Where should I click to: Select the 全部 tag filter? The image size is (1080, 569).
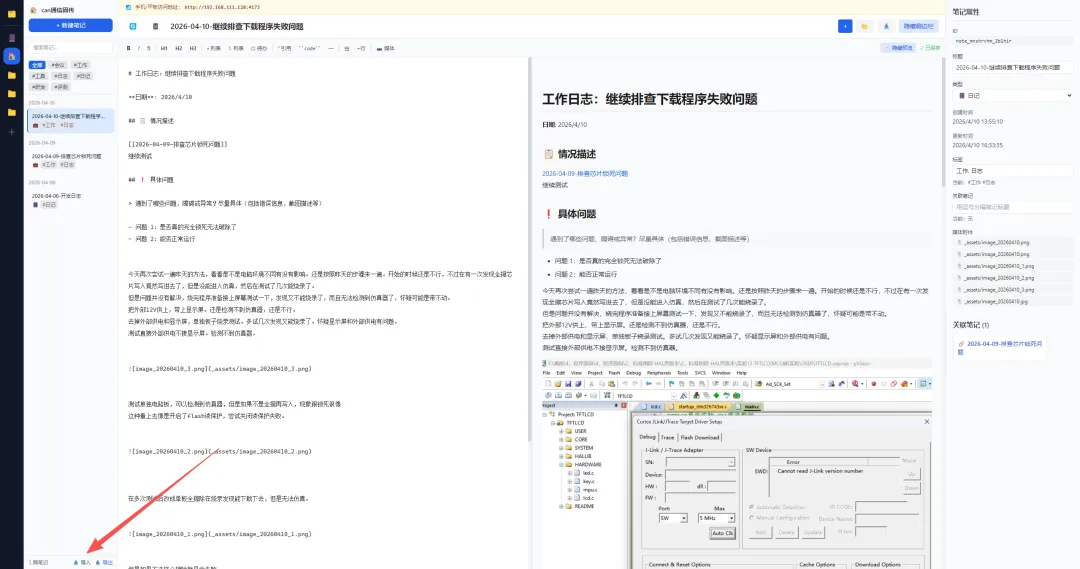click(x=37, y=65)
